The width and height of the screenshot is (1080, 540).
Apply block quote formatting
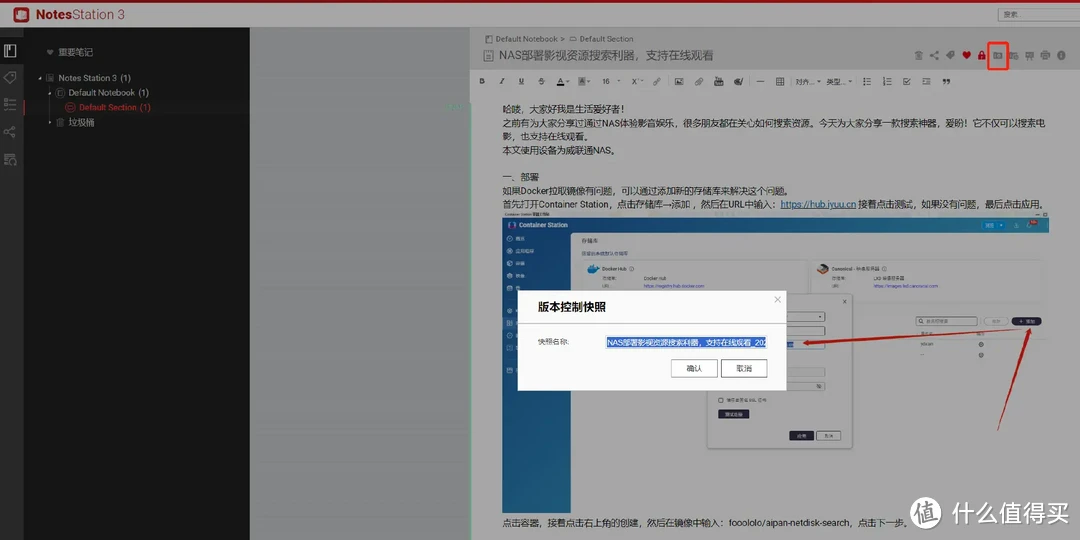click(946, 81)
